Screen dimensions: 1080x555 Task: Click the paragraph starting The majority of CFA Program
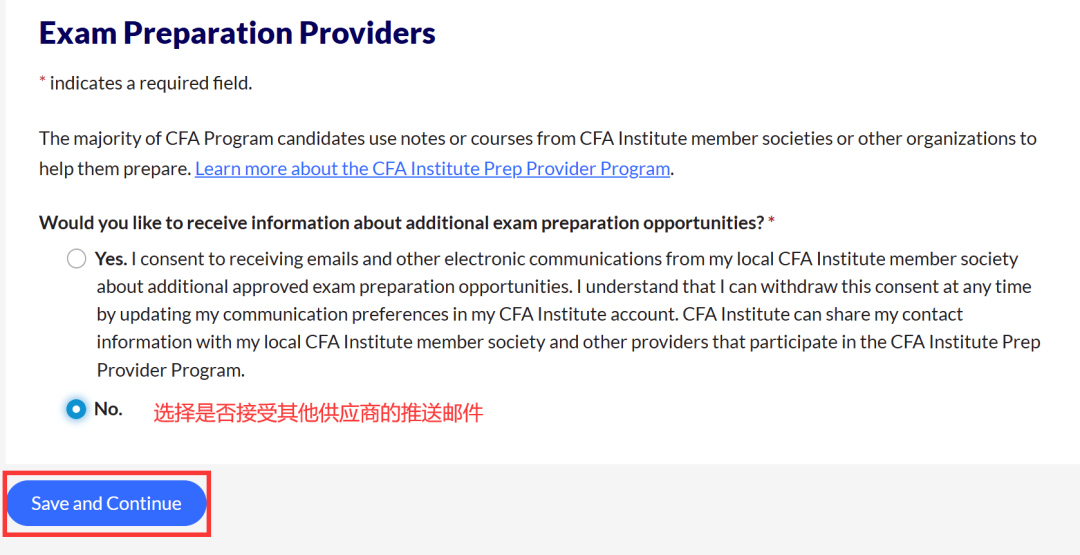click(x=538, y=154)
